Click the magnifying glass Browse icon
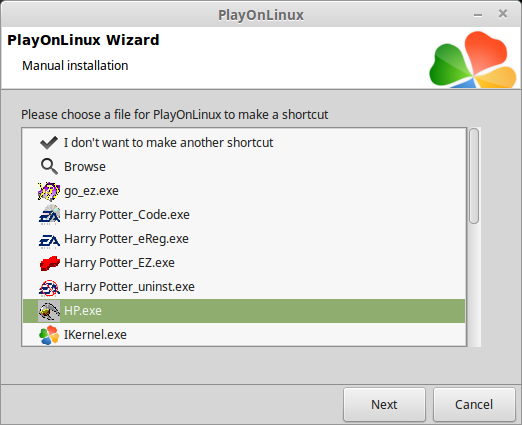Viewport: 522px width, 425px height. (49, 166)
